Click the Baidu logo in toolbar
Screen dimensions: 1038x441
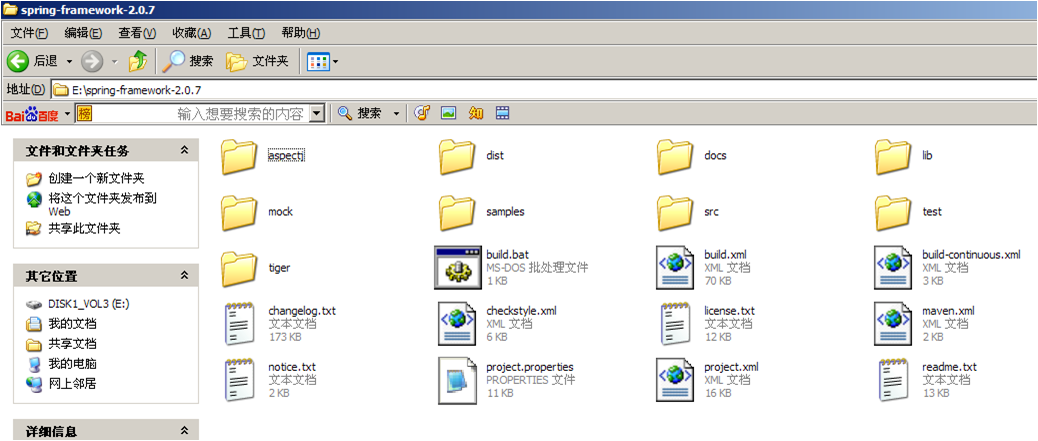pos(32,115)
